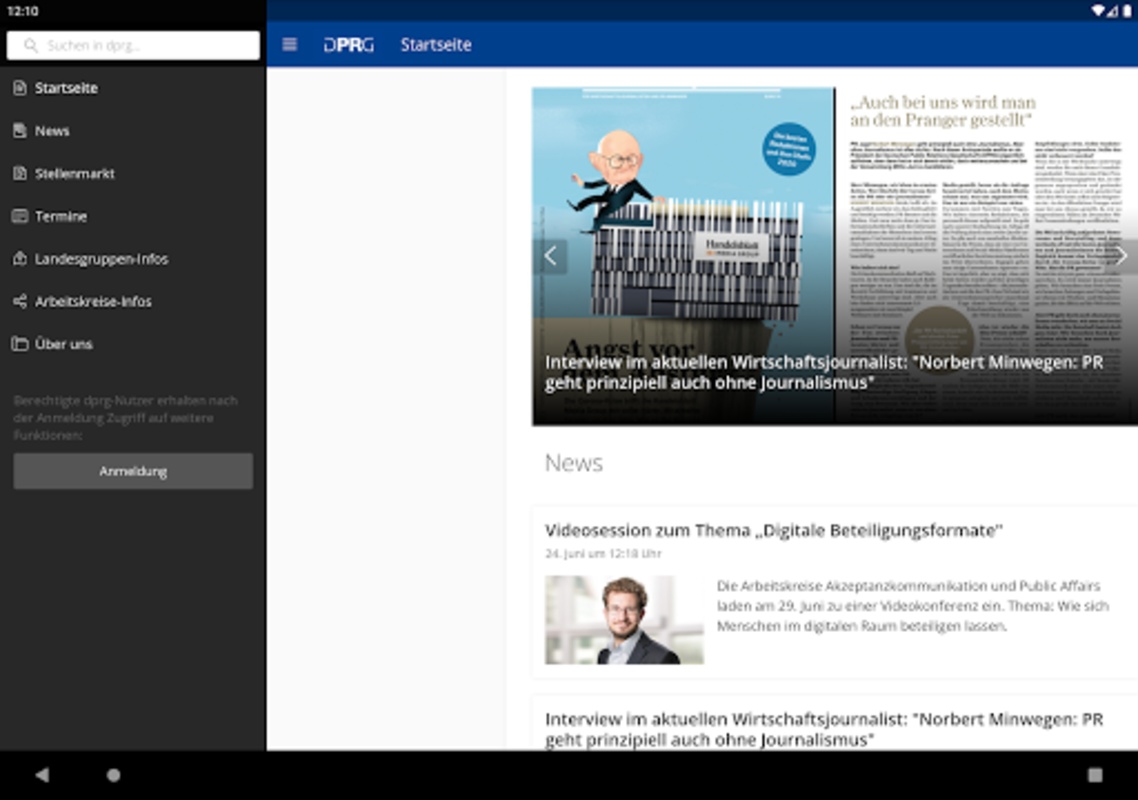Click the News sidebar icon
This screenshot has height=800, width=1138.
click(x=20, y=131)
